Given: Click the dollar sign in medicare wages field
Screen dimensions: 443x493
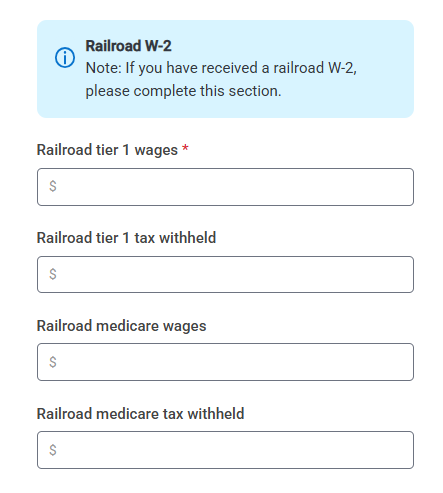Looking at the screenshot, I should (x=53, y=362).
